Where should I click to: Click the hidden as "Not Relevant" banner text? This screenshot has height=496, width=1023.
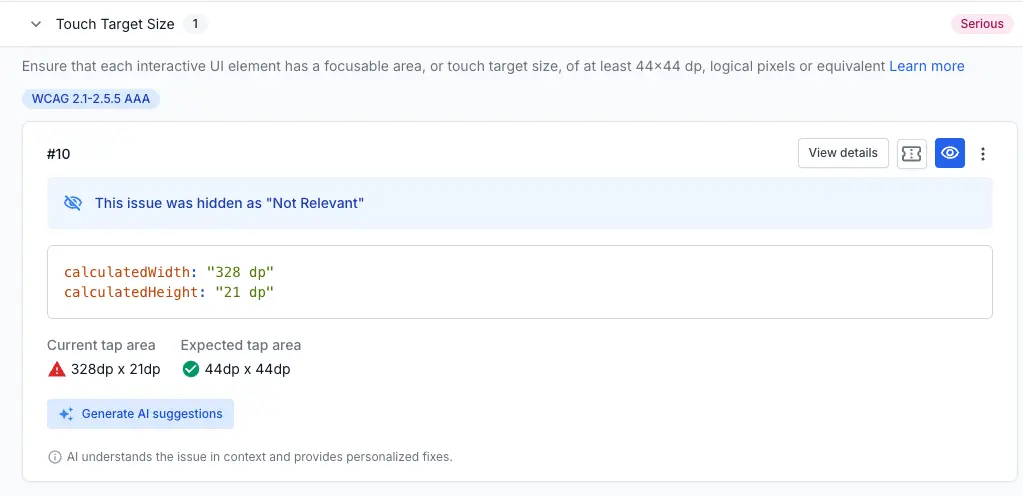[229, 203]
